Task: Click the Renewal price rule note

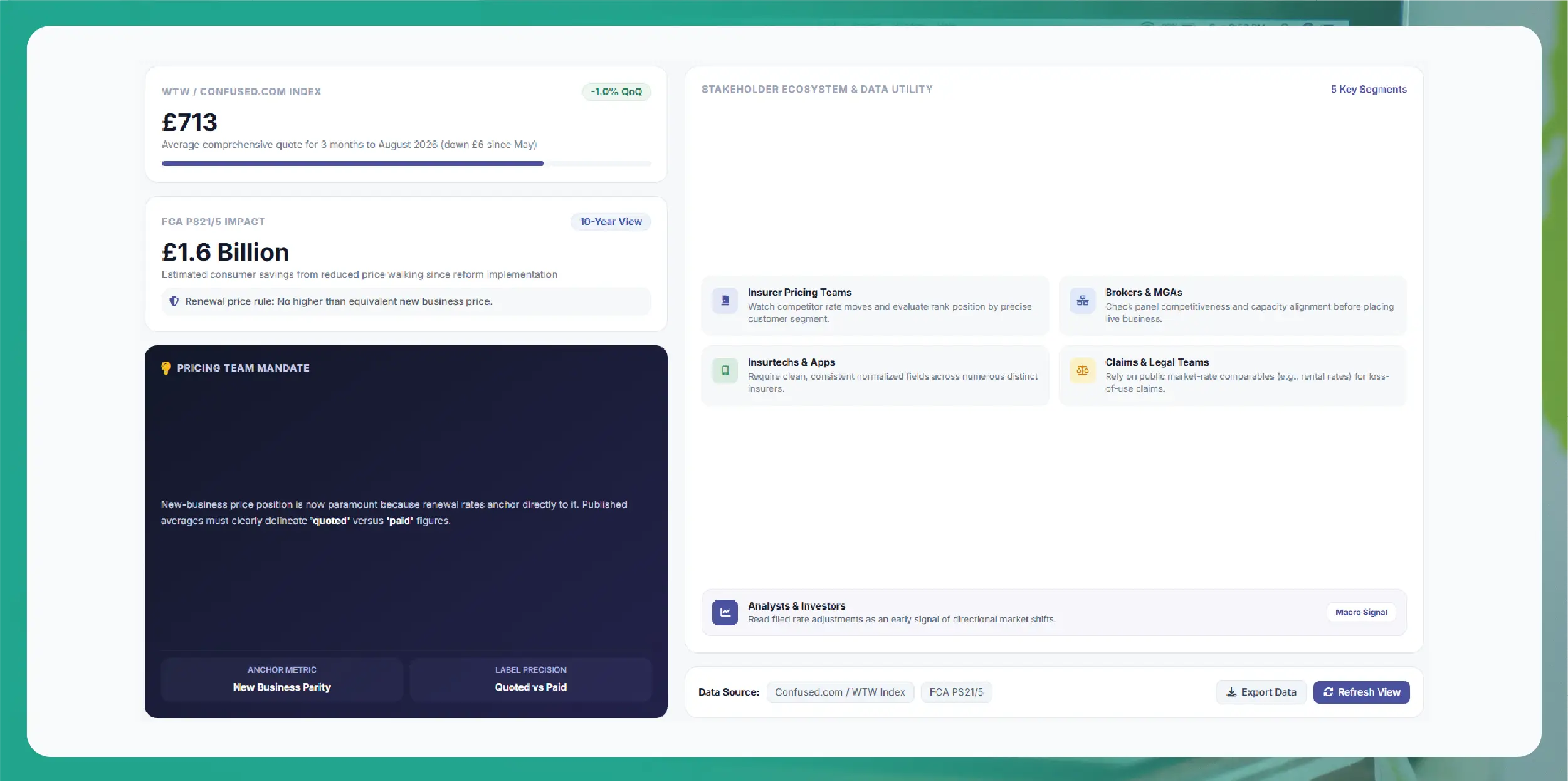Action: coord(406,301)
